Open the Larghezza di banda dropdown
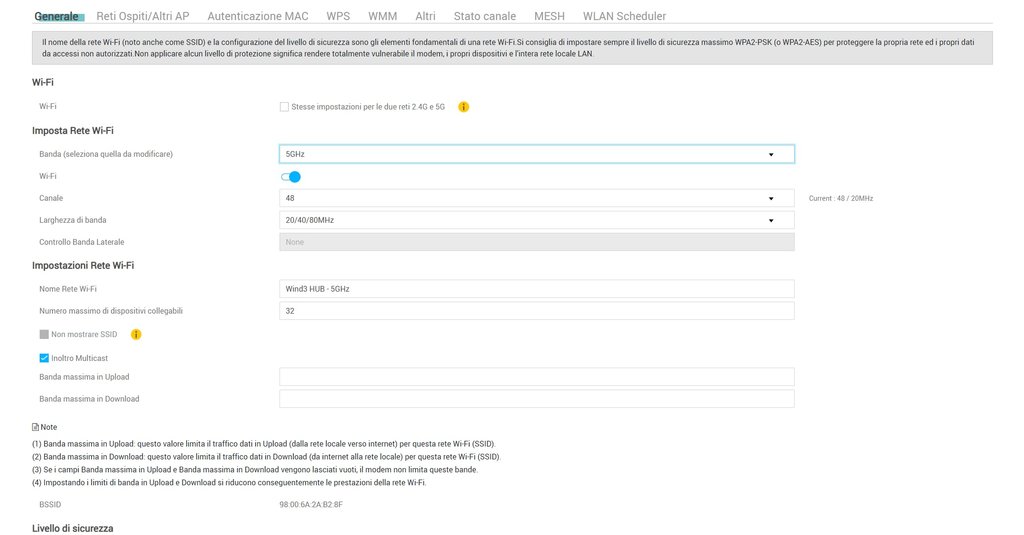The height and width of the screenshot is (535, 1024). 536,220
